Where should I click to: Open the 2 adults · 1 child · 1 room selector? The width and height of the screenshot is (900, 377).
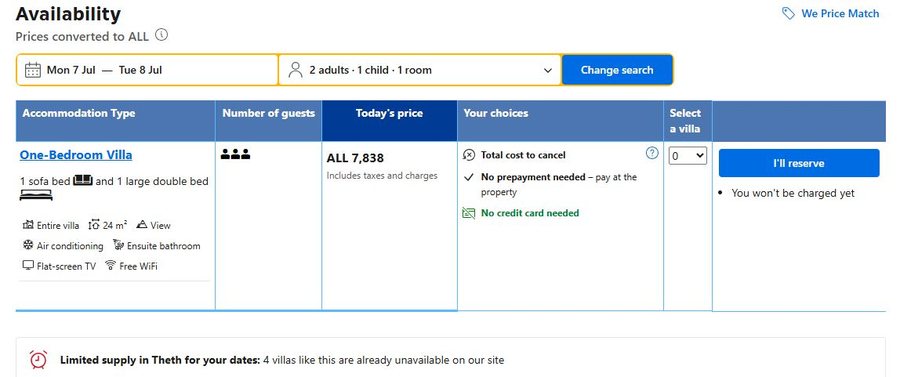(420, 70)
